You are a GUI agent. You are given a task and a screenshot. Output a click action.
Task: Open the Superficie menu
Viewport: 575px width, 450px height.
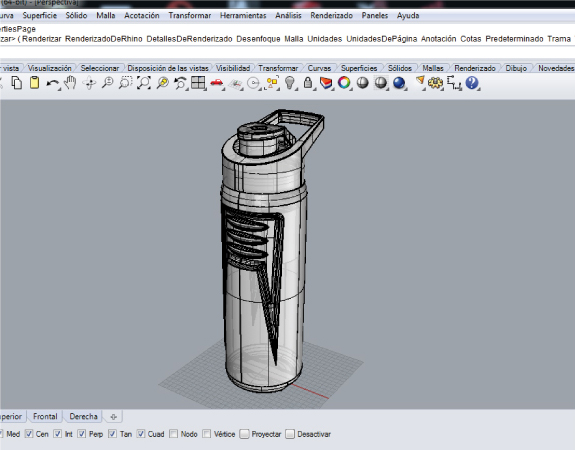pyautogui.click(x=40, y=15)
